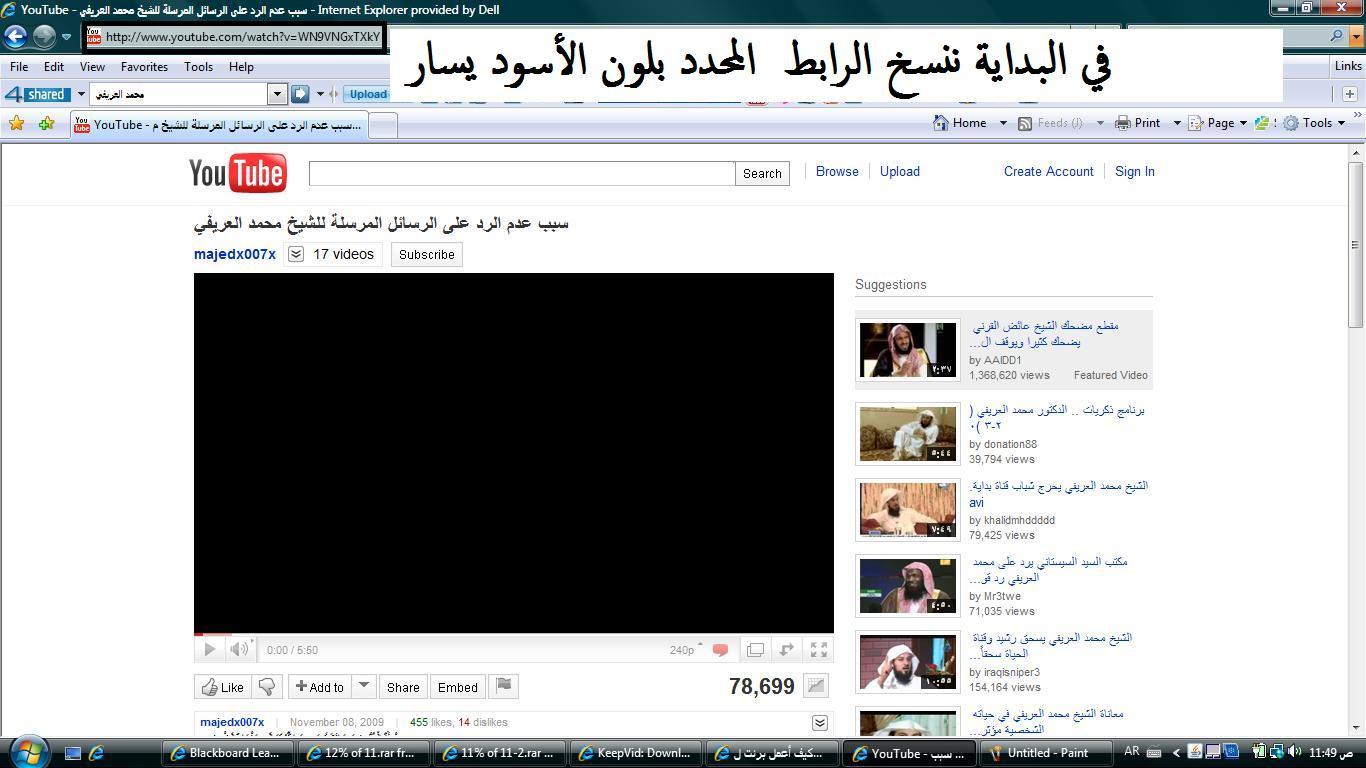1366x768 pixels.
Task: Click Create Account link
Action: coord(1049,171)
